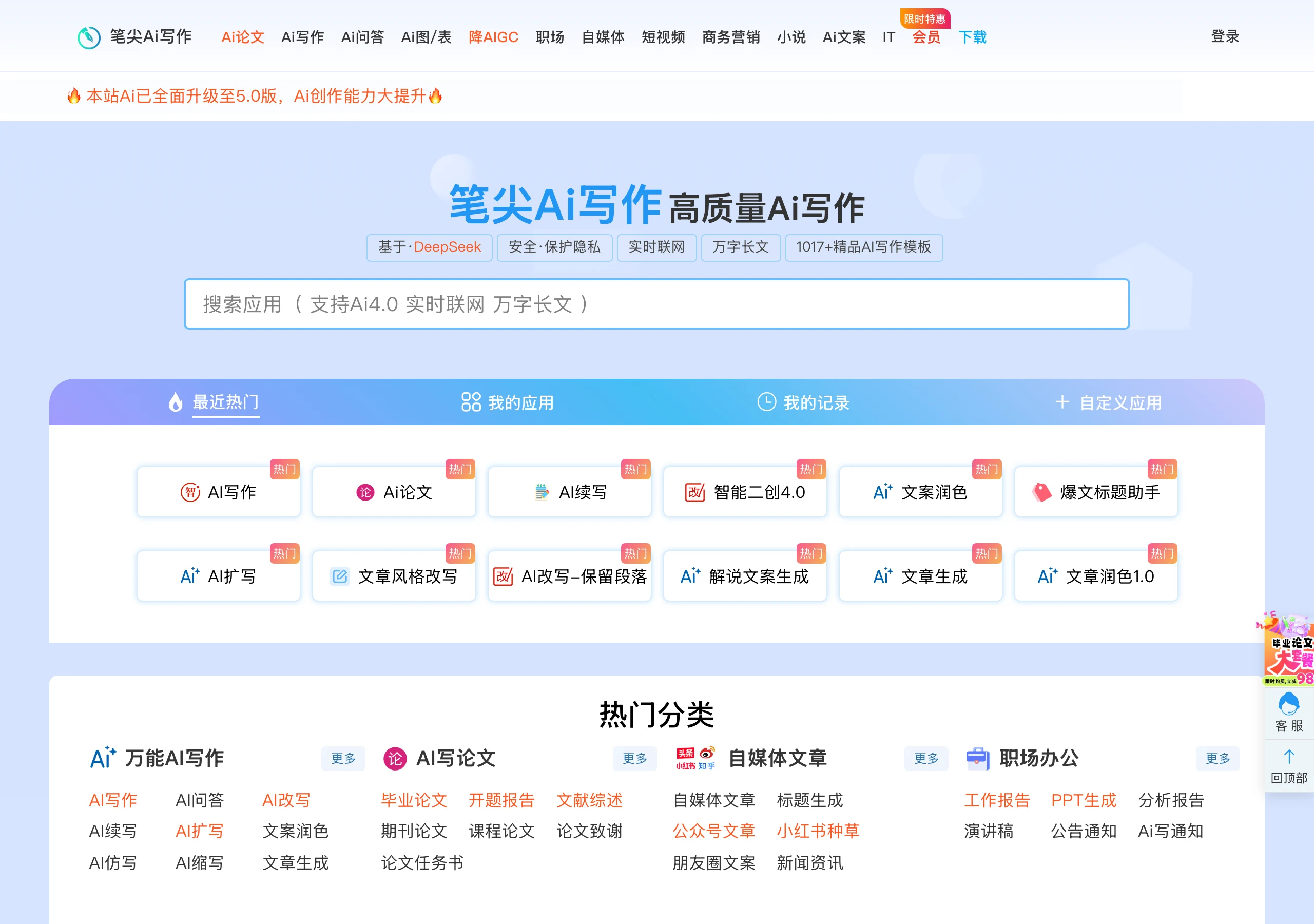
Task: Open 会员 membership nav item
Action: pyautogui.click(x=926, y=37)
